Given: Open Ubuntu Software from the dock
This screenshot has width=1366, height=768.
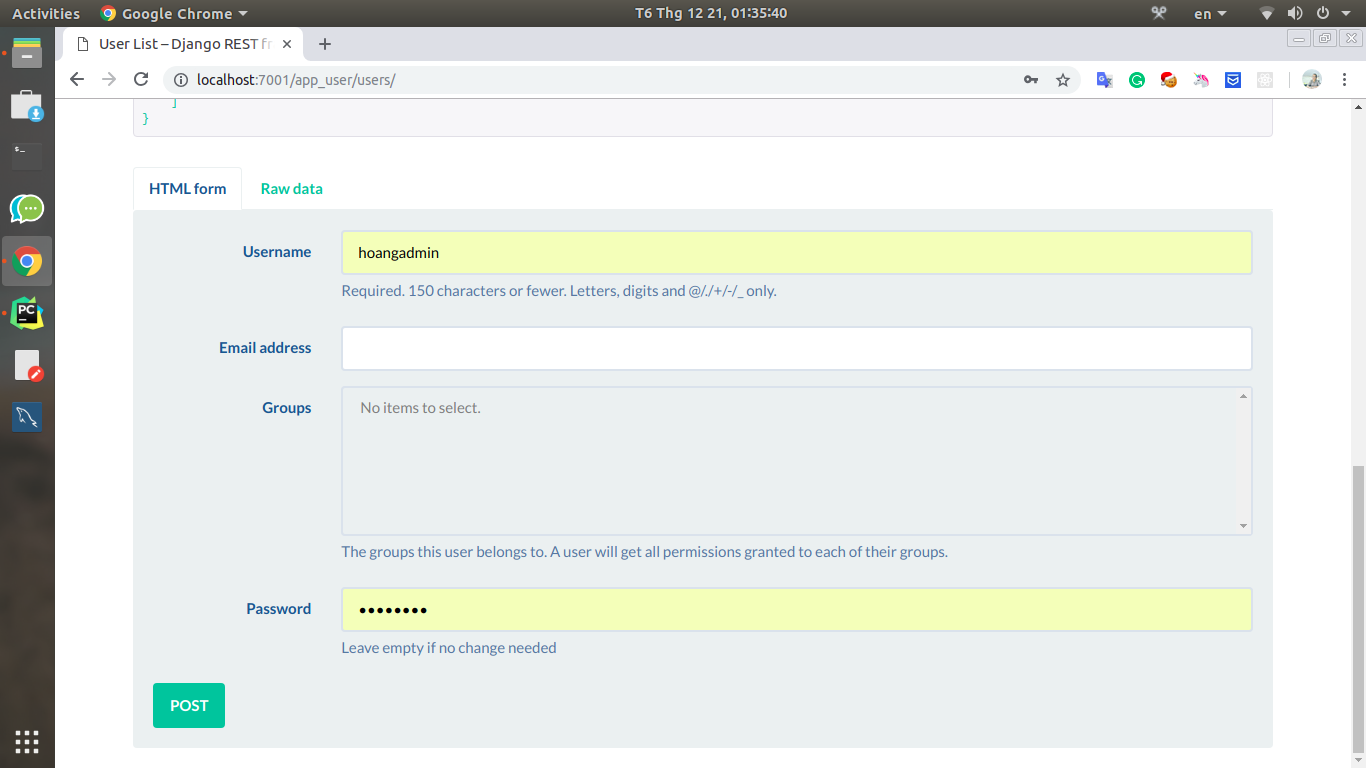Looking at the screenshot, I should click(27, 104).
